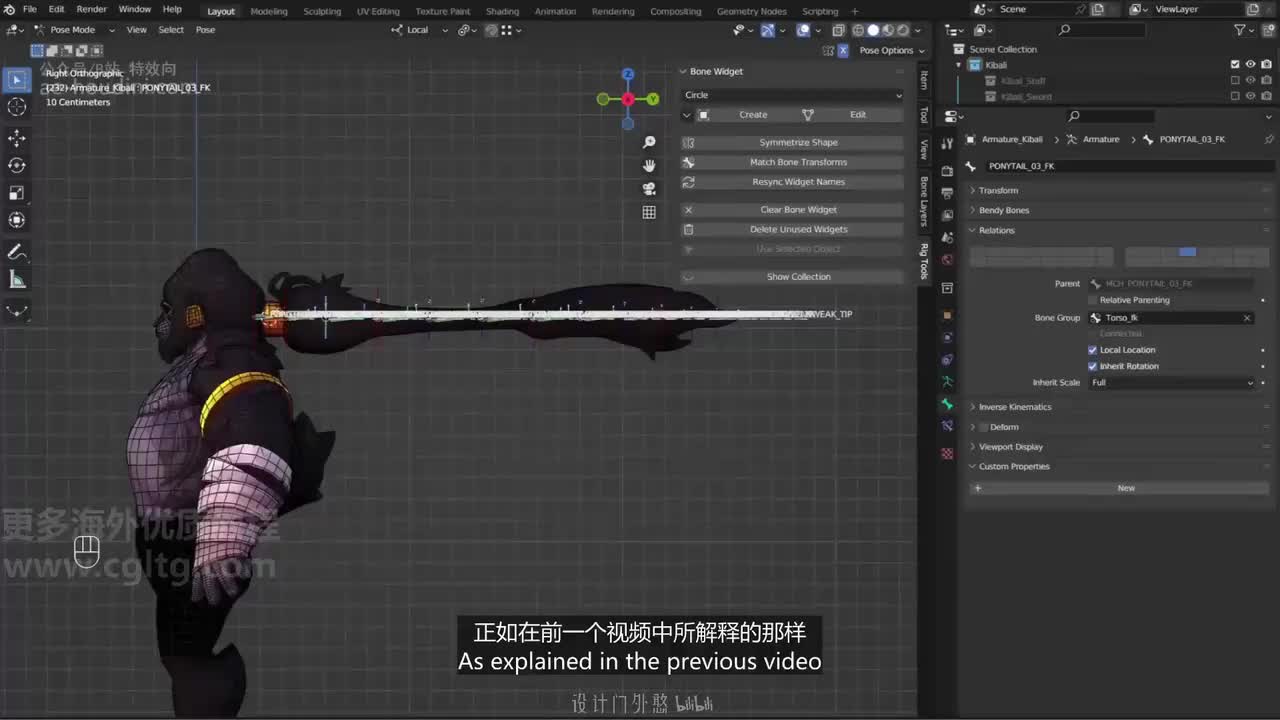Expand the Transform panel
This screenshot has width=1280, height=720.
click(x=998, y=190)
